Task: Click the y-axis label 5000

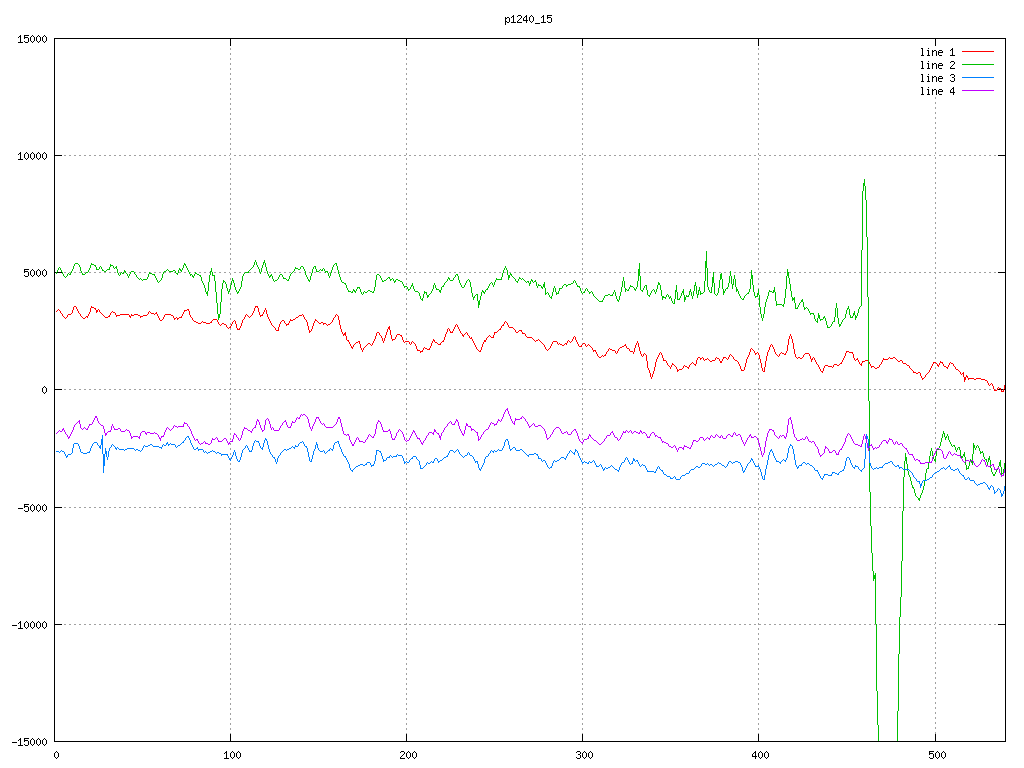Action: coord(35,273)
